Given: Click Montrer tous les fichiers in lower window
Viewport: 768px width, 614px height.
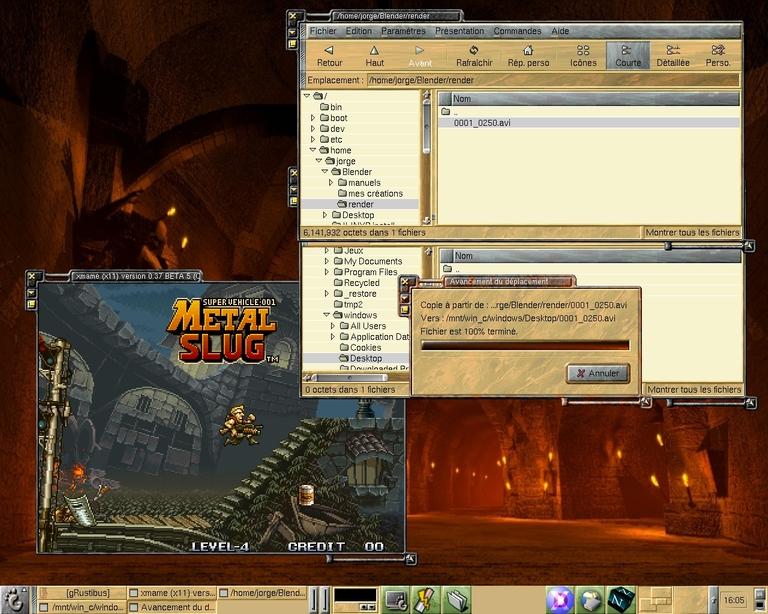Looking at the screenshot, I should [694, 390].
